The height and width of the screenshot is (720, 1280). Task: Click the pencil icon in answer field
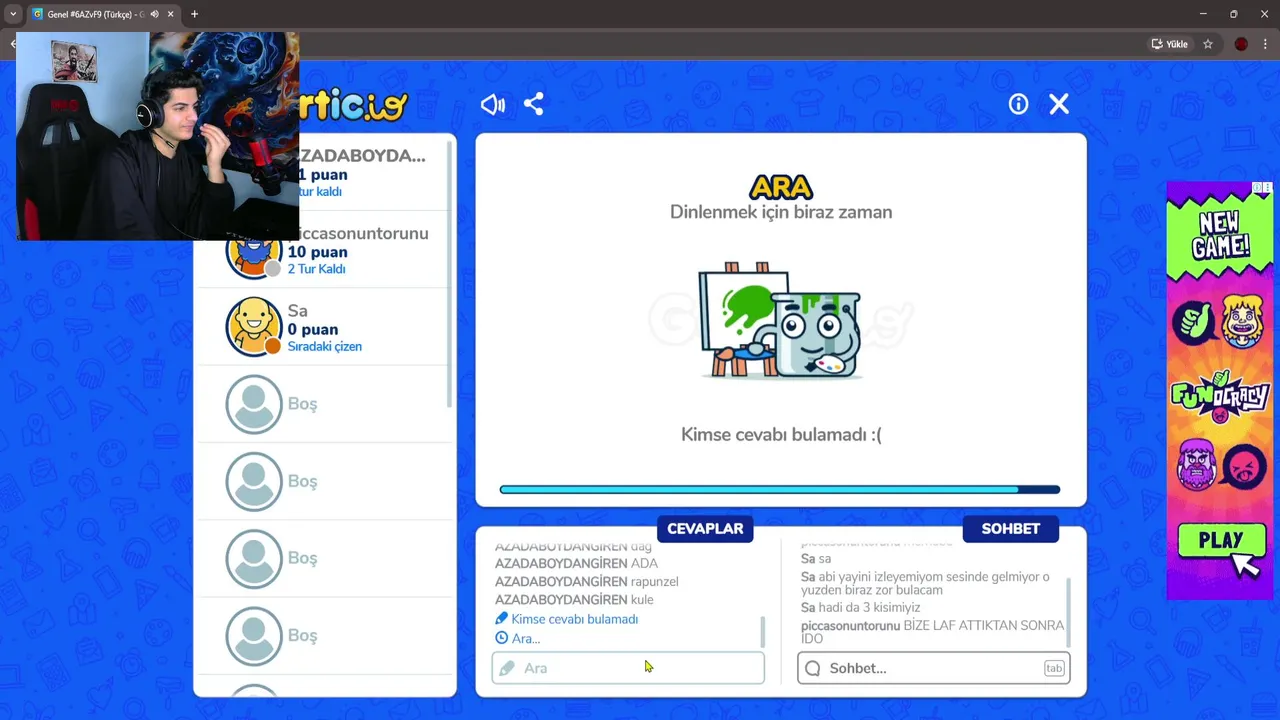click(x=507, y=668)
